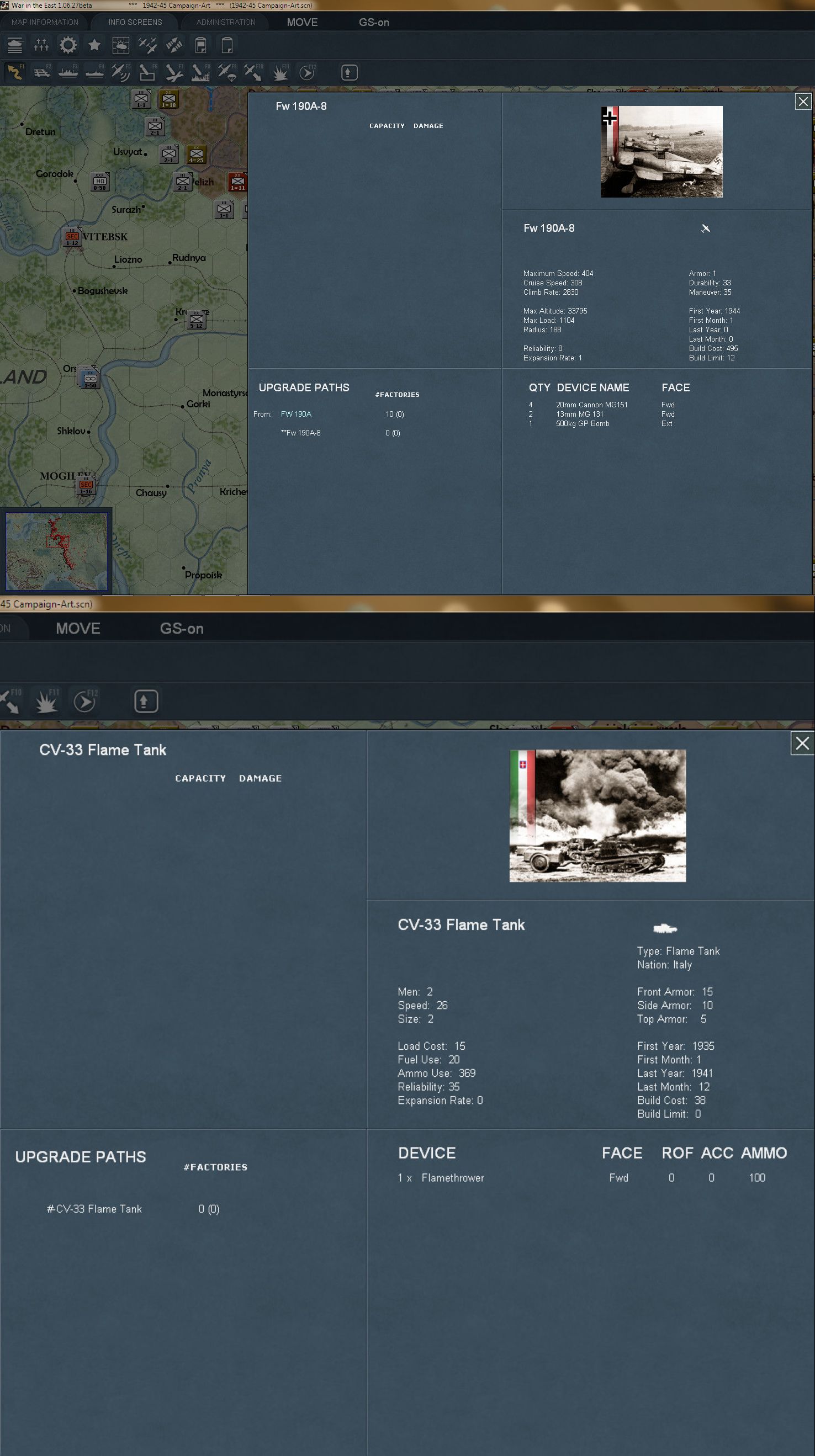Click the small aircraft type icon beside Fw 190A-8
This screenshot has width=815, height=1456.
pyautogui.click(x=705, y=229)
